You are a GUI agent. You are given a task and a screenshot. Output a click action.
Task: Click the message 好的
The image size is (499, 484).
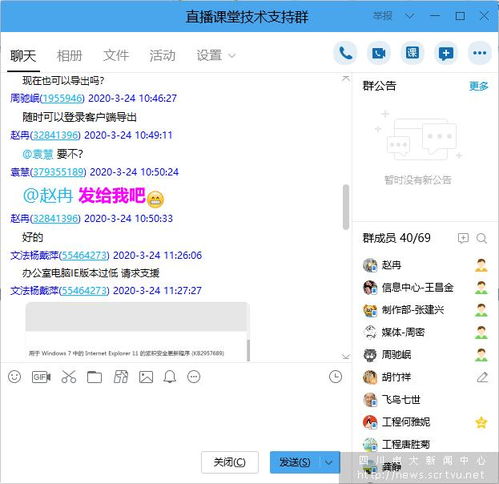point(33,238)
